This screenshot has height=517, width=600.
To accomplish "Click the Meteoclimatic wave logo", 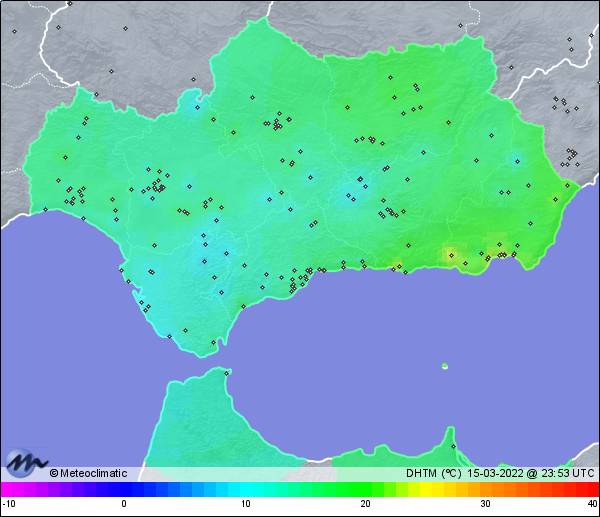I will (x=26, y=463).
